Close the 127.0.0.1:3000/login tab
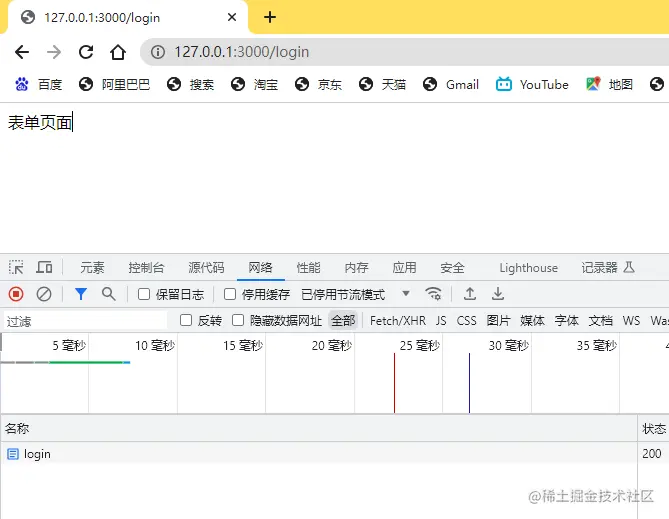 232,17
